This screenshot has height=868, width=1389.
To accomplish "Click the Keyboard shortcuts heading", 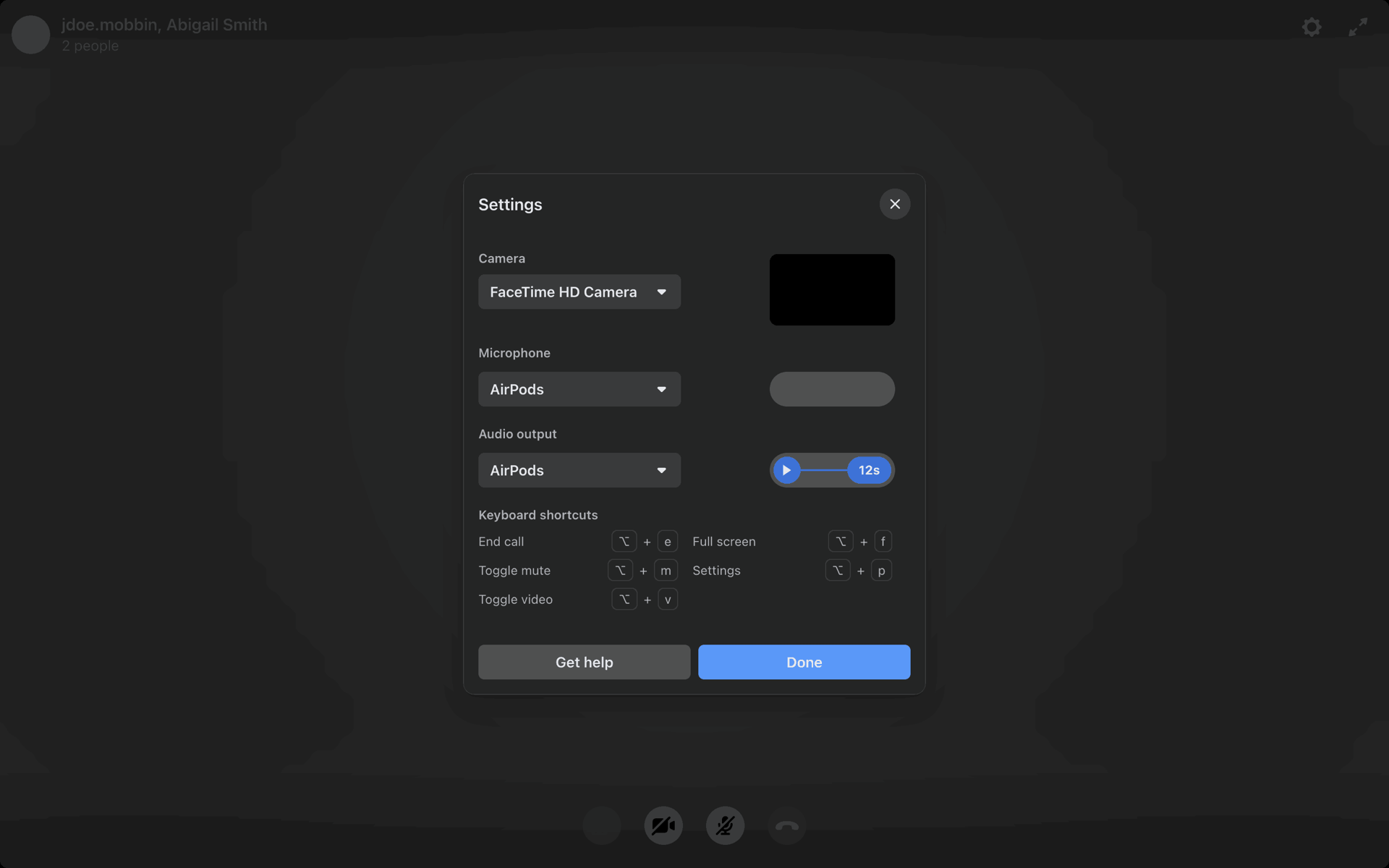I will 538,514.
